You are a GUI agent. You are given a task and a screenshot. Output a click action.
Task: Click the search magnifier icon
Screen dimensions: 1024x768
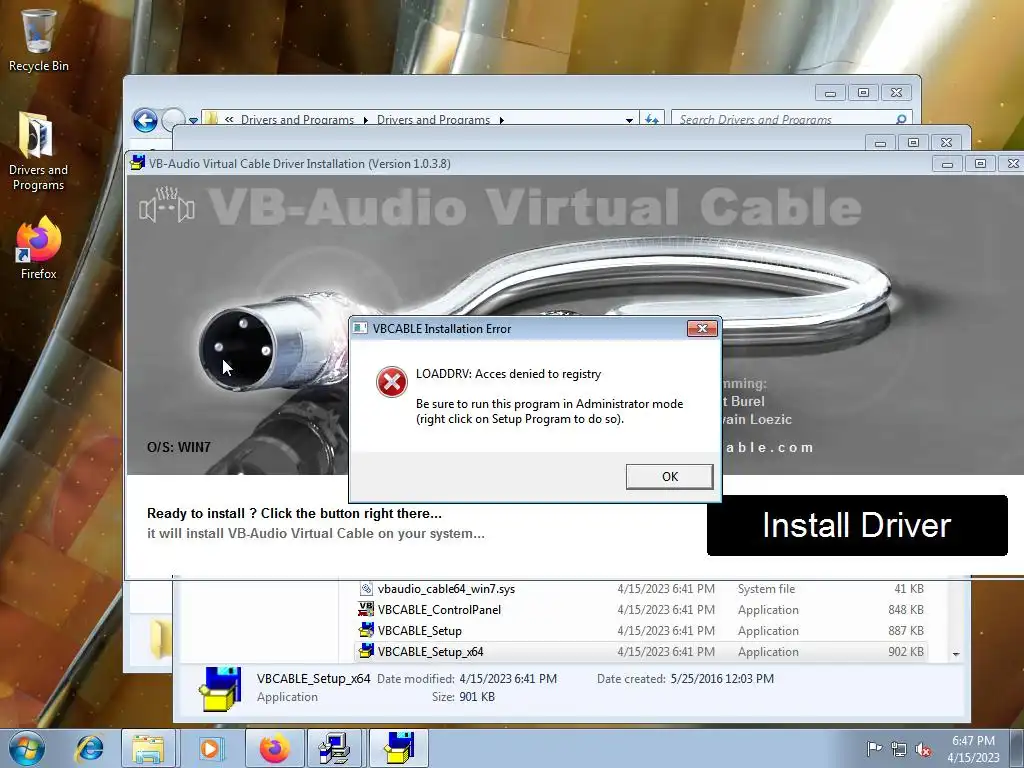901,120
